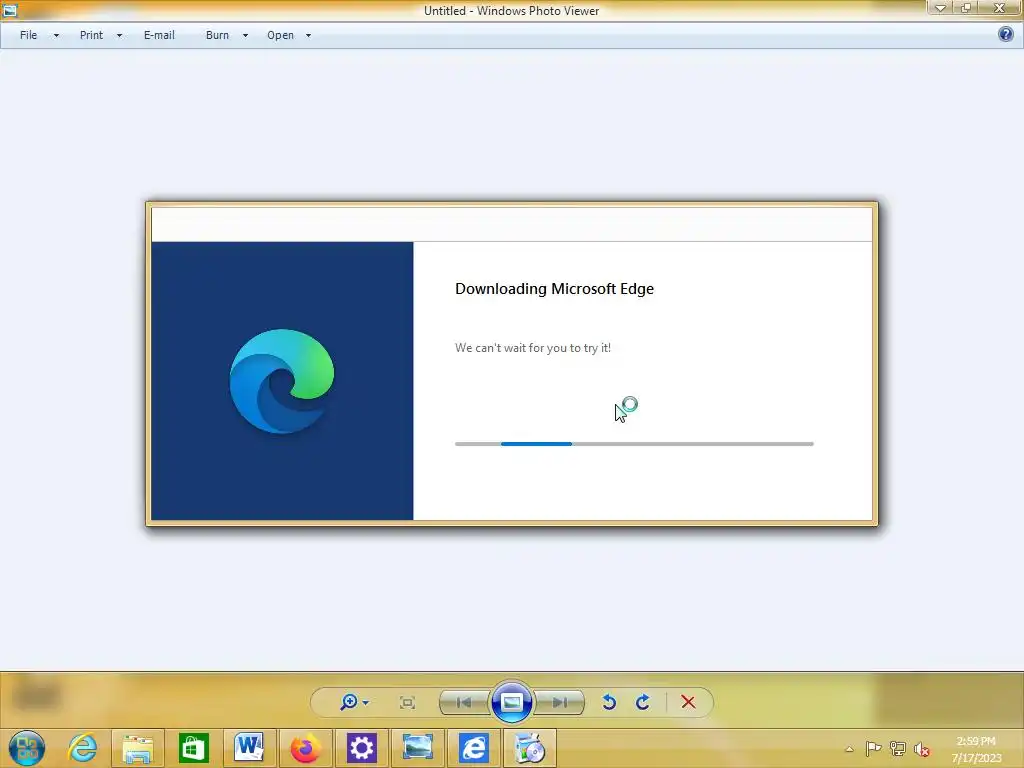Screen dimensions: 1024x768
Task: Click the magnifier zoom icon
Action: tap(349, 702)
